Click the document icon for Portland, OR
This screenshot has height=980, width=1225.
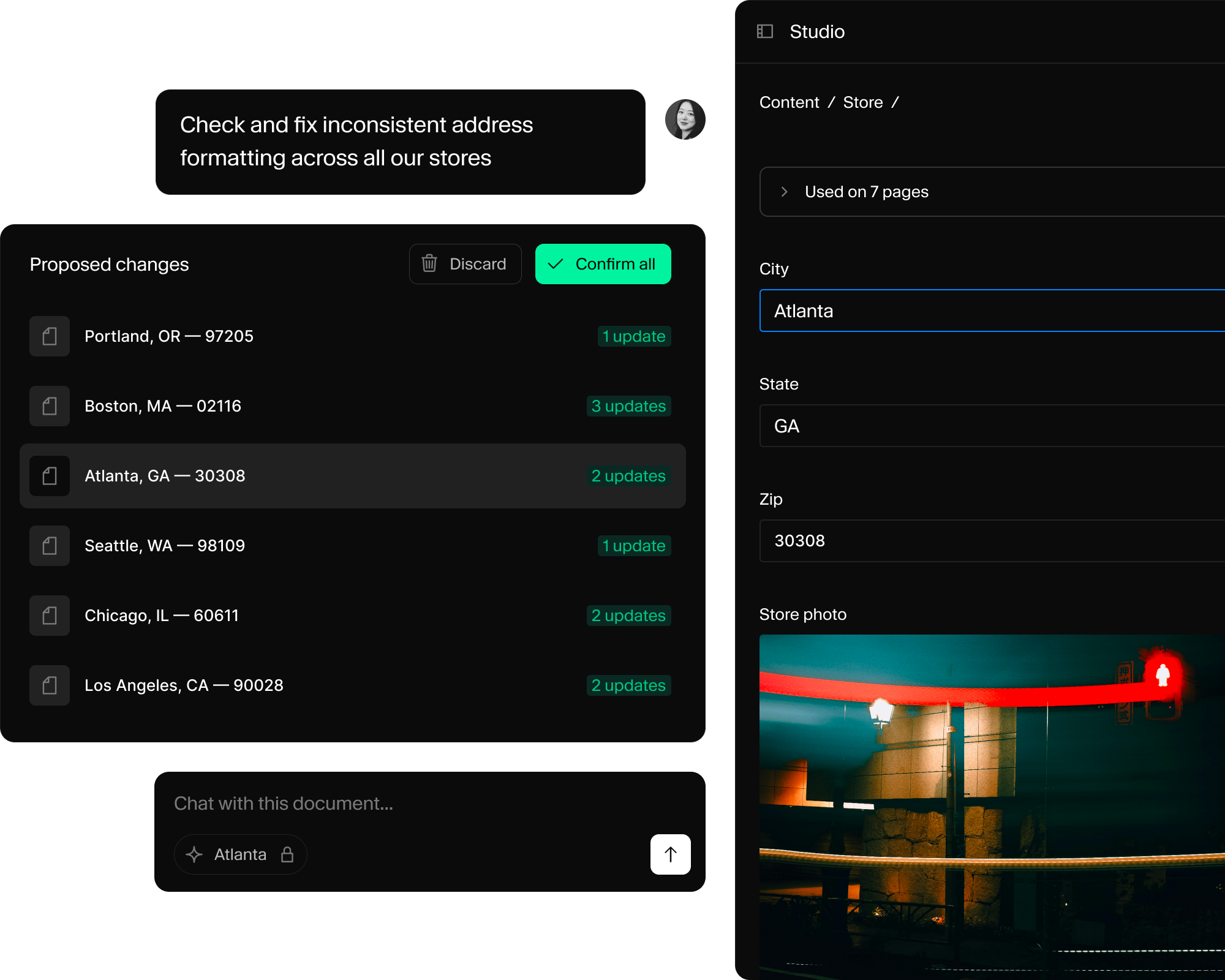pyautogui.click(x=50, y=336)
